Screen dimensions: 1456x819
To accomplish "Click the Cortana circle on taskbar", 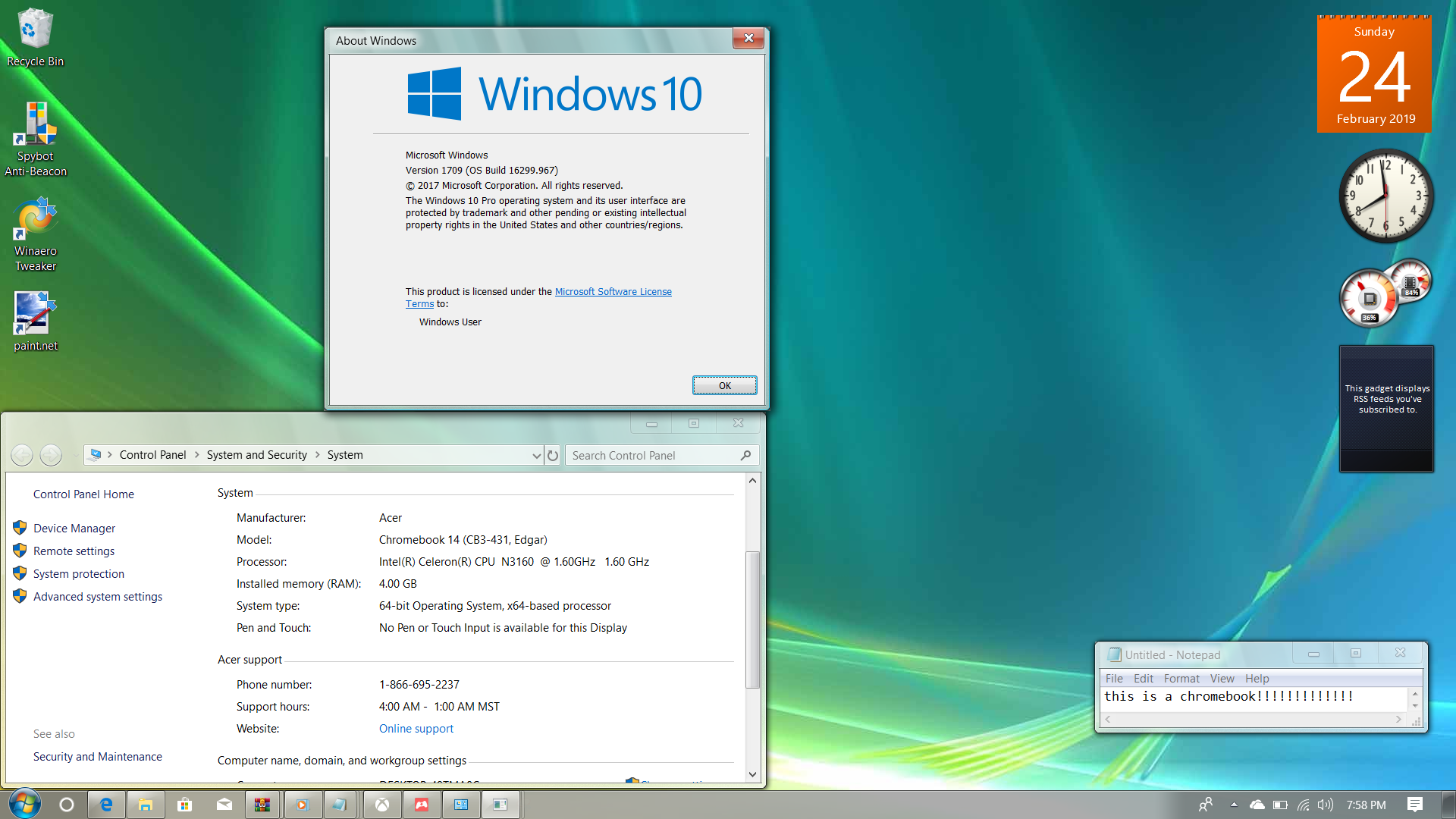I will coord(67,805).
